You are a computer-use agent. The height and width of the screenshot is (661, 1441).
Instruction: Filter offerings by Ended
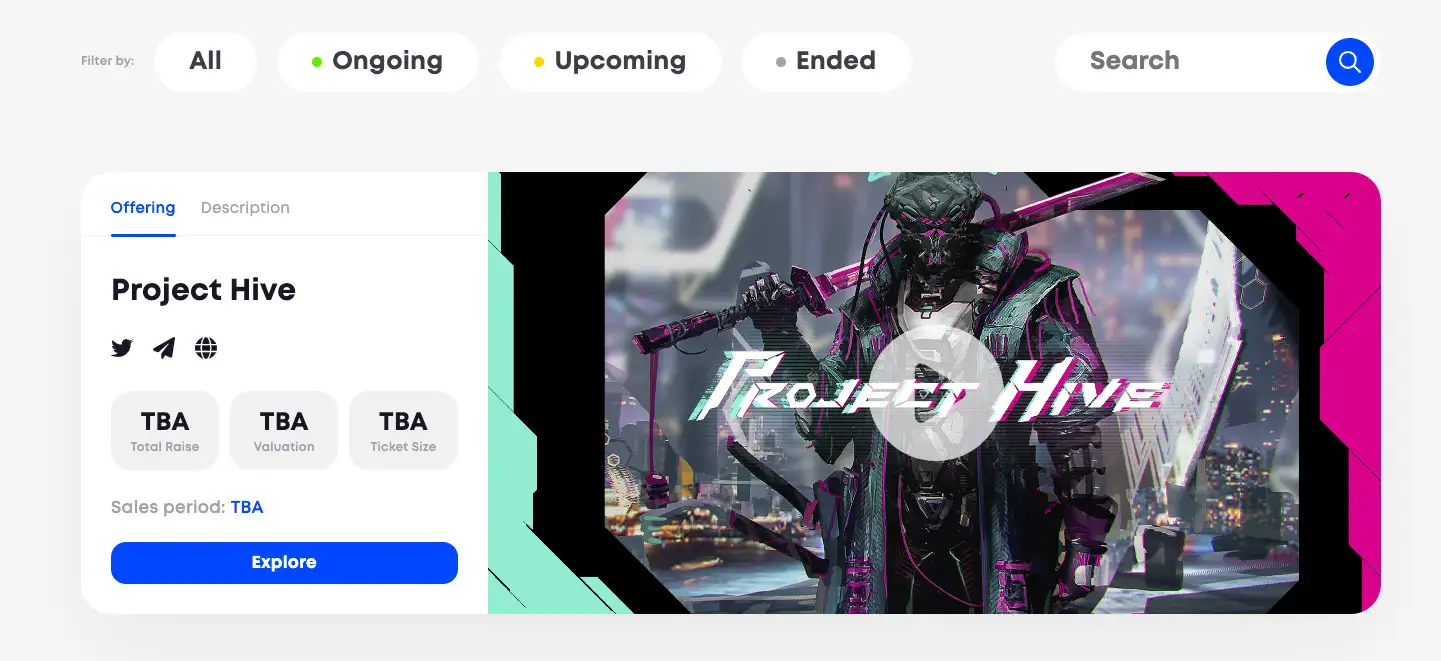pos(826,61)
